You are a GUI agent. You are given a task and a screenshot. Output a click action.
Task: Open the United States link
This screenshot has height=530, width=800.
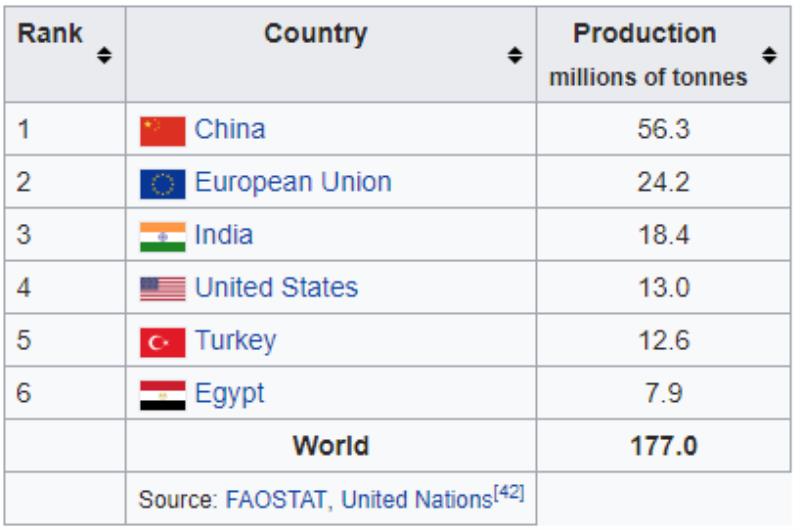coord(277,287)
